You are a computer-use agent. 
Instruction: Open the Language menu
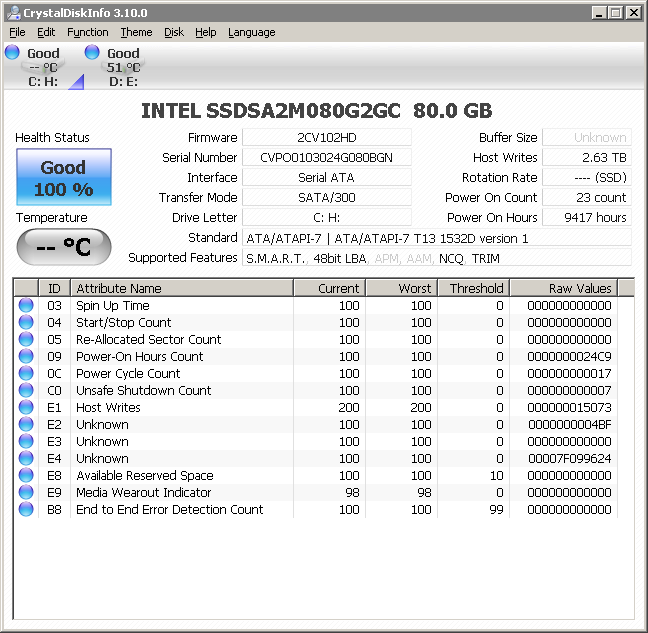coord(251,32)
